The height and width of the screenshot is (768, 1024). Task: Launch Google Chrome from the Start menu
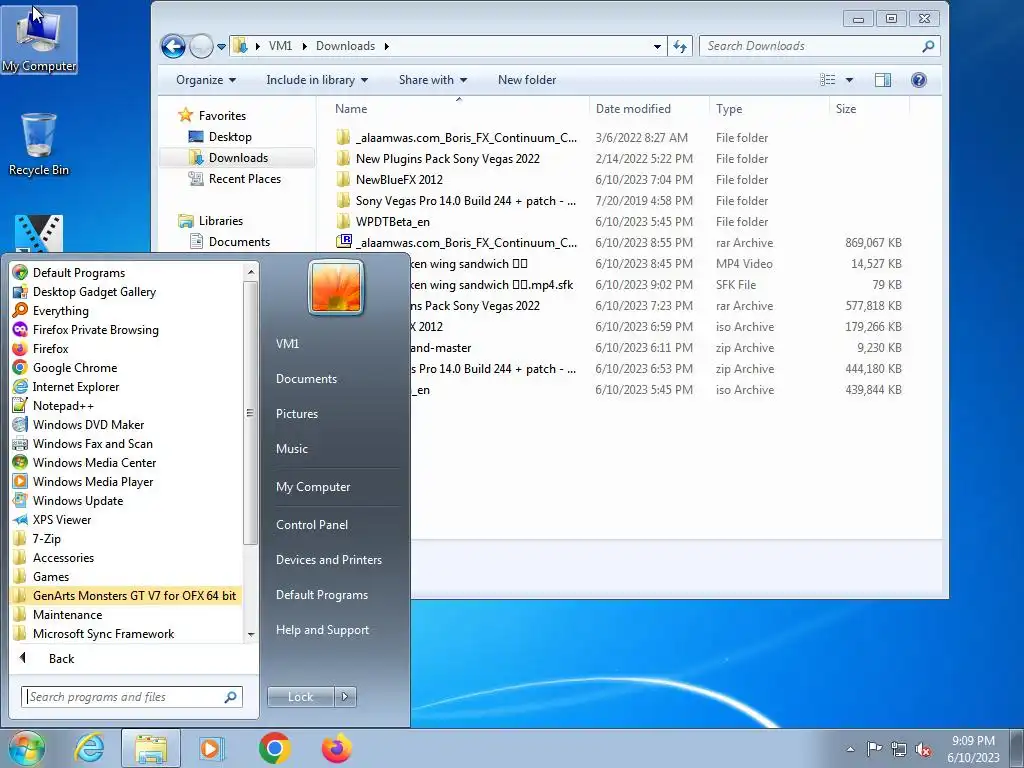tap(74, 367)
